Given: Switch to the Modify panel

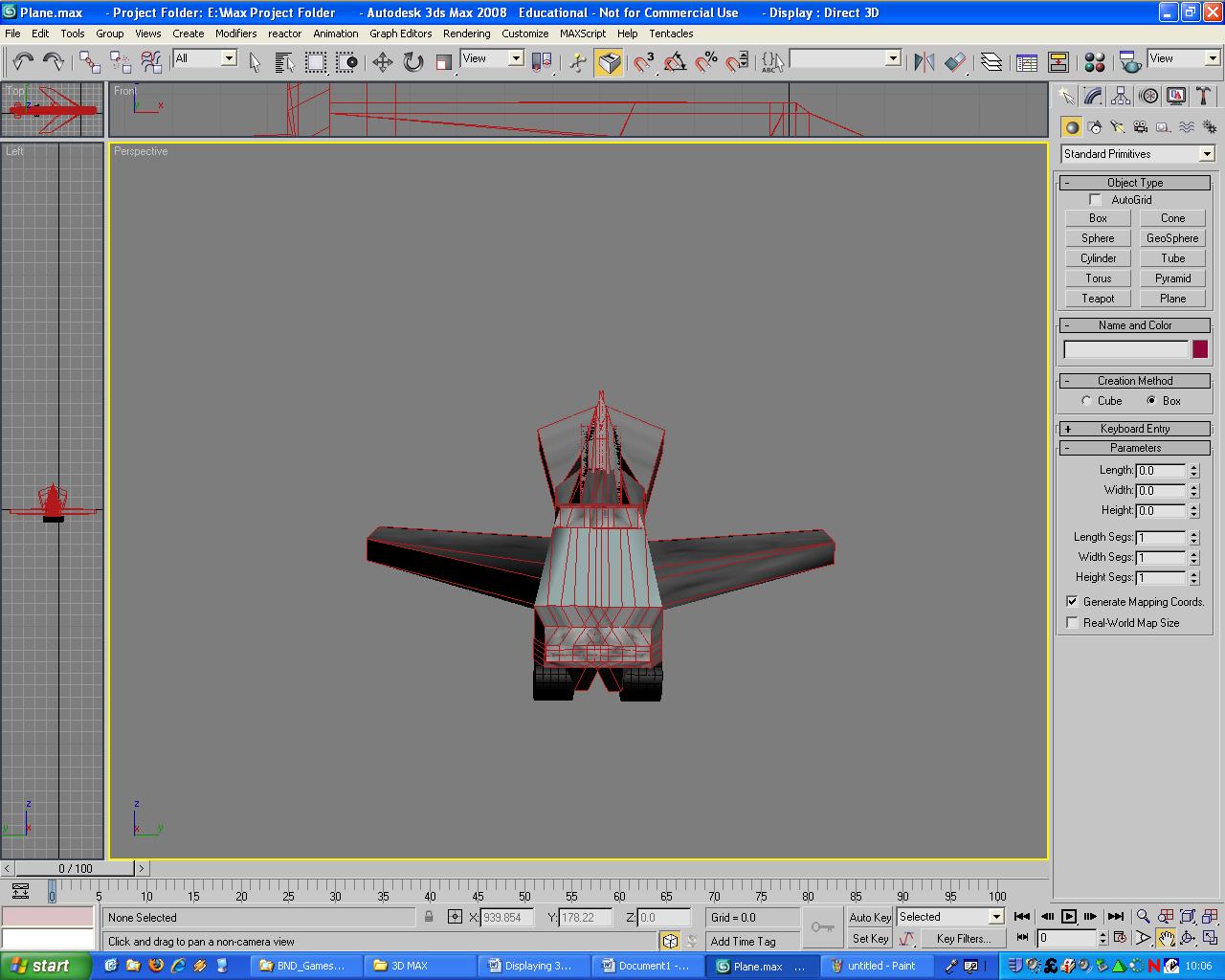Looking at the screenshot, I should (1093, 96).
